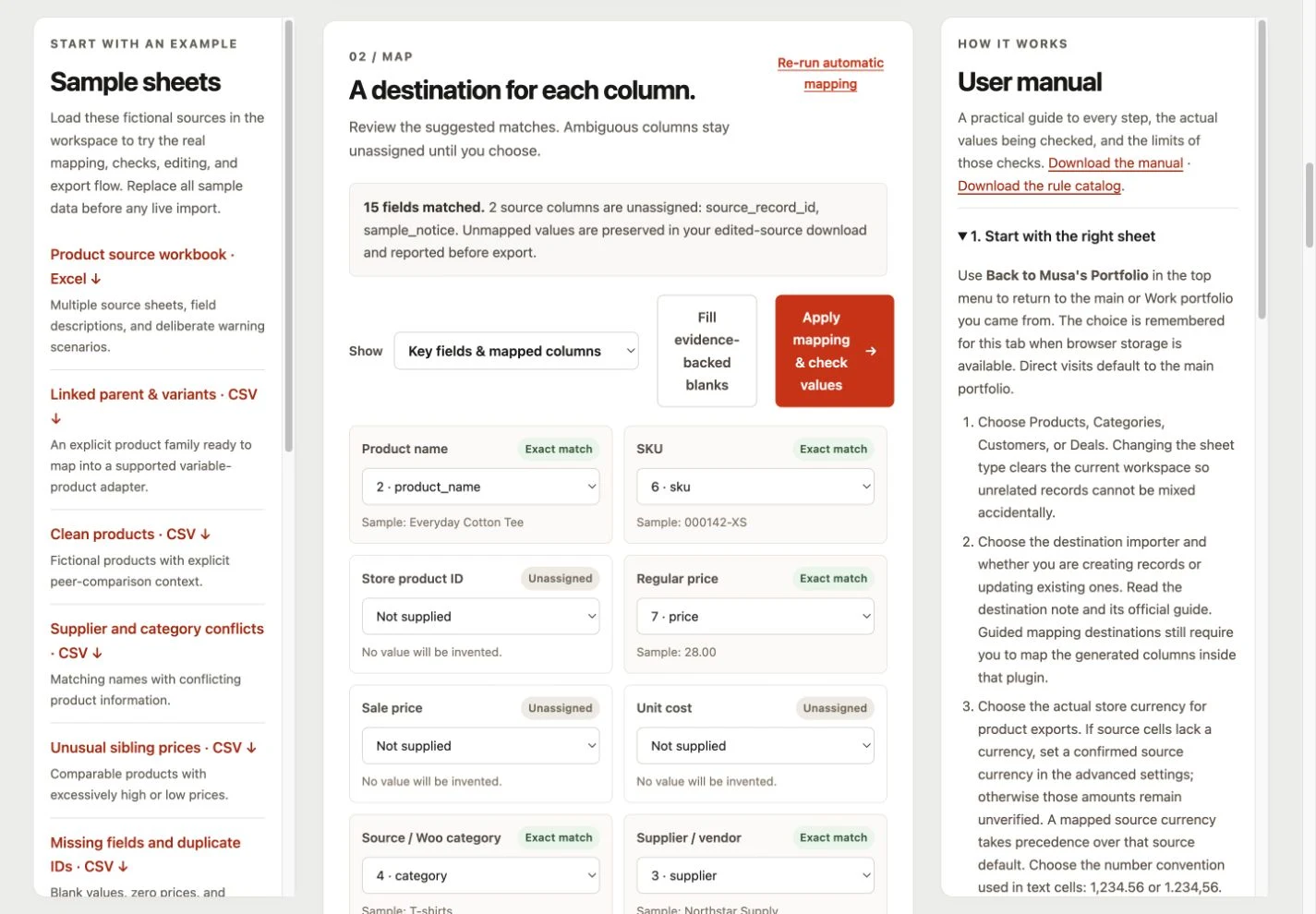Click the "Exact match" badge beside SKU
Viewport: 1316px width, 914px height.
pos(833,449)
